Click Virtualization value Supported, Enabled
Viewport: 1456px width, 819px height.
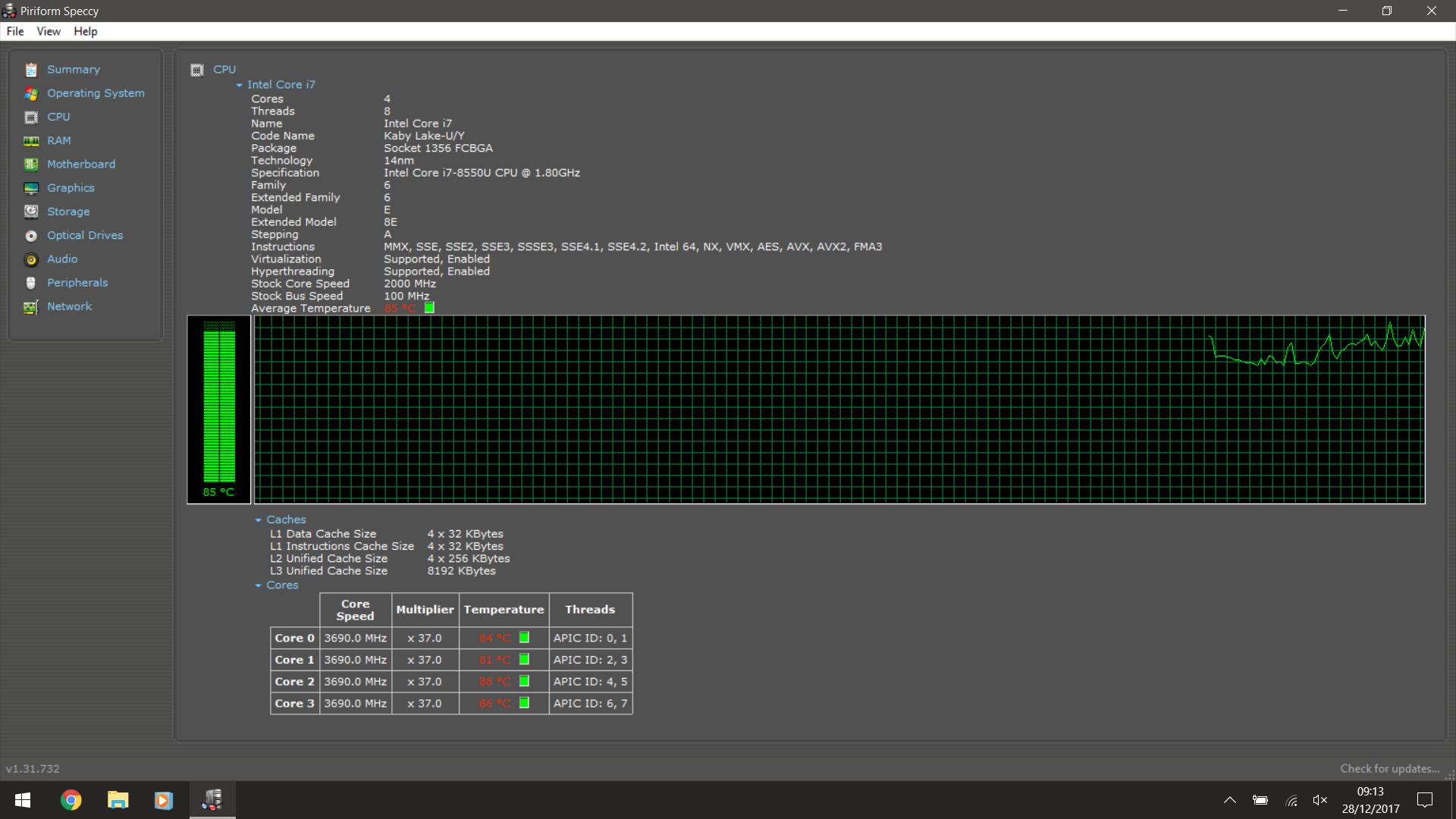click(437, 259)
